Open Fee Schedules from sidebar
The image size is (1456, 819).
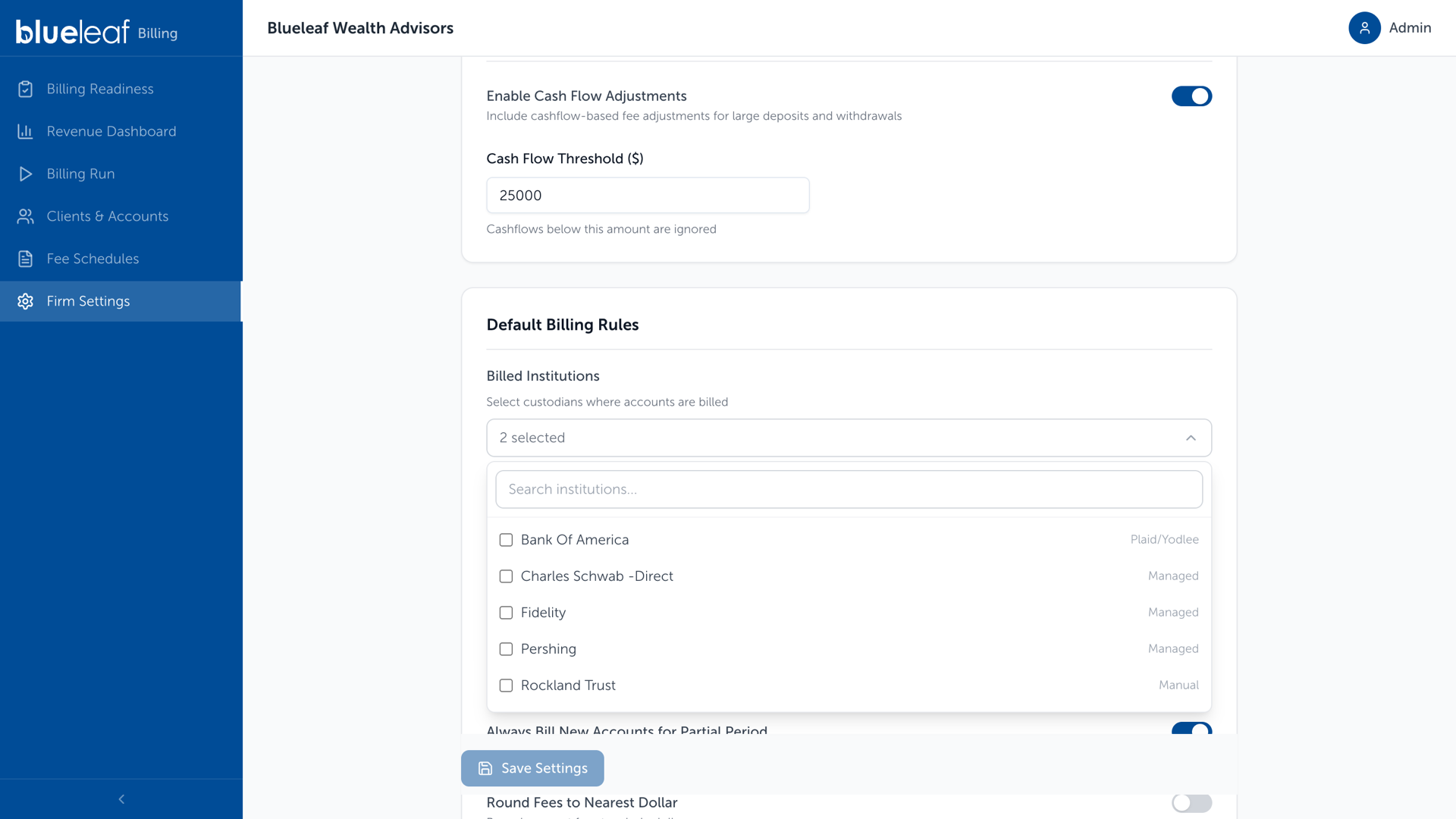point(121,259)
